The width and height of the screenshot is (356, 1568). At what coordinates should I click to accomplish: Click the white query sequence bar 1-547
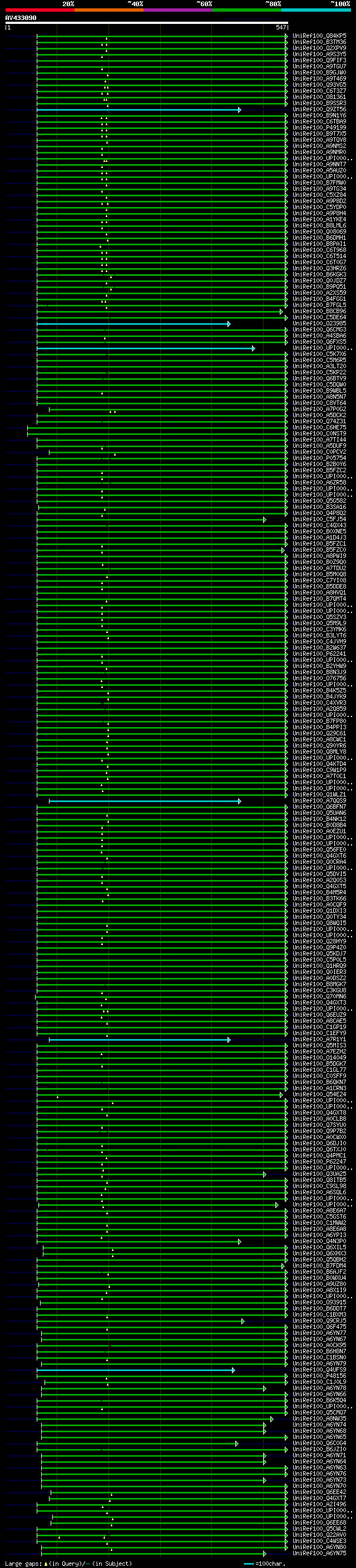point(147,23)
